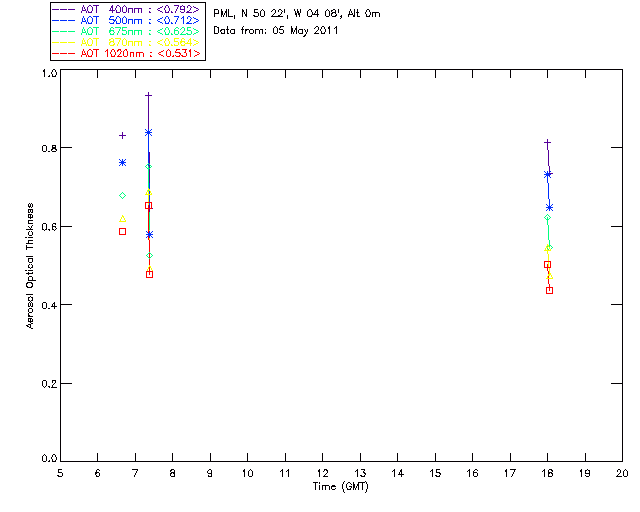This screenshot has height=512, width=640.
Task: Click the x-axis tick label 8
Action: (173, 473)
